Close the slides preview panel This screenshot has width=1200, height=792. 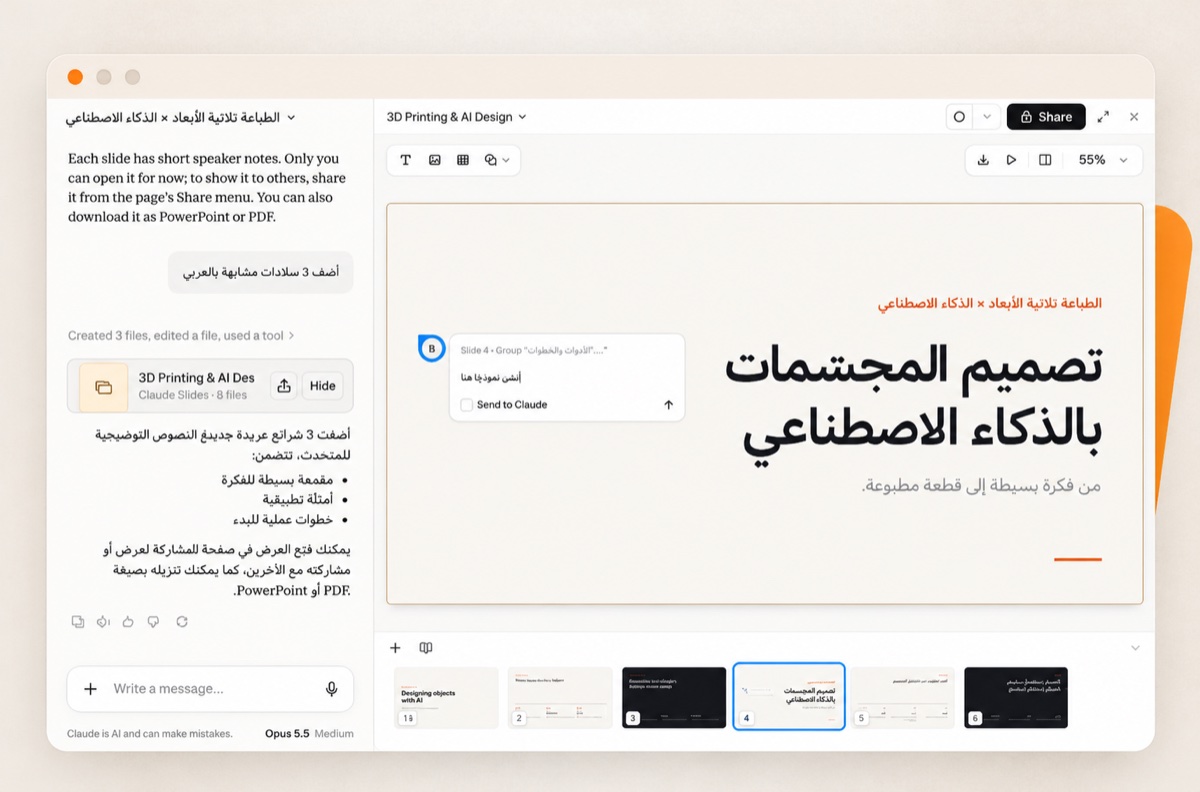coord(1134,117)
